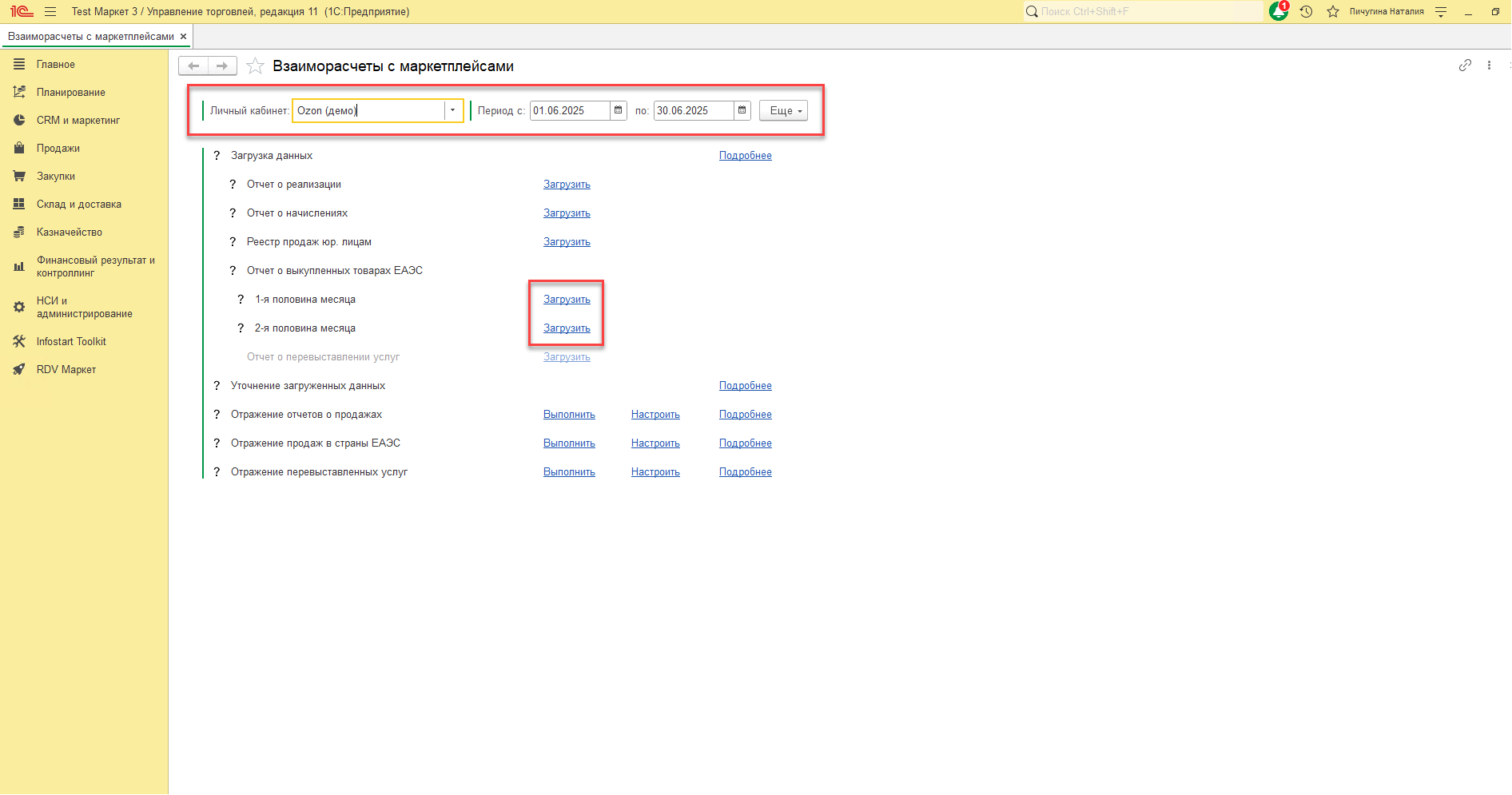1512x795 pixels.
Task: Open calendar for period start date
Action: 619,111
